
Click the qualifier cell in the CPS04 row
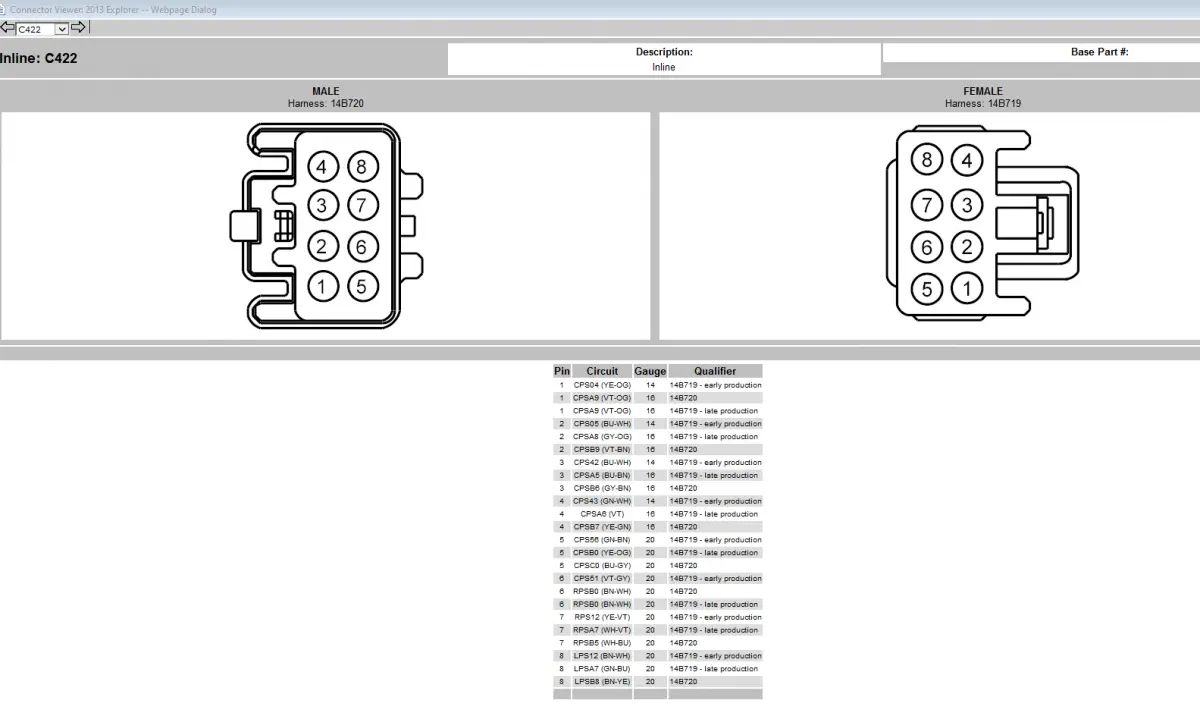tap(715, 385)
